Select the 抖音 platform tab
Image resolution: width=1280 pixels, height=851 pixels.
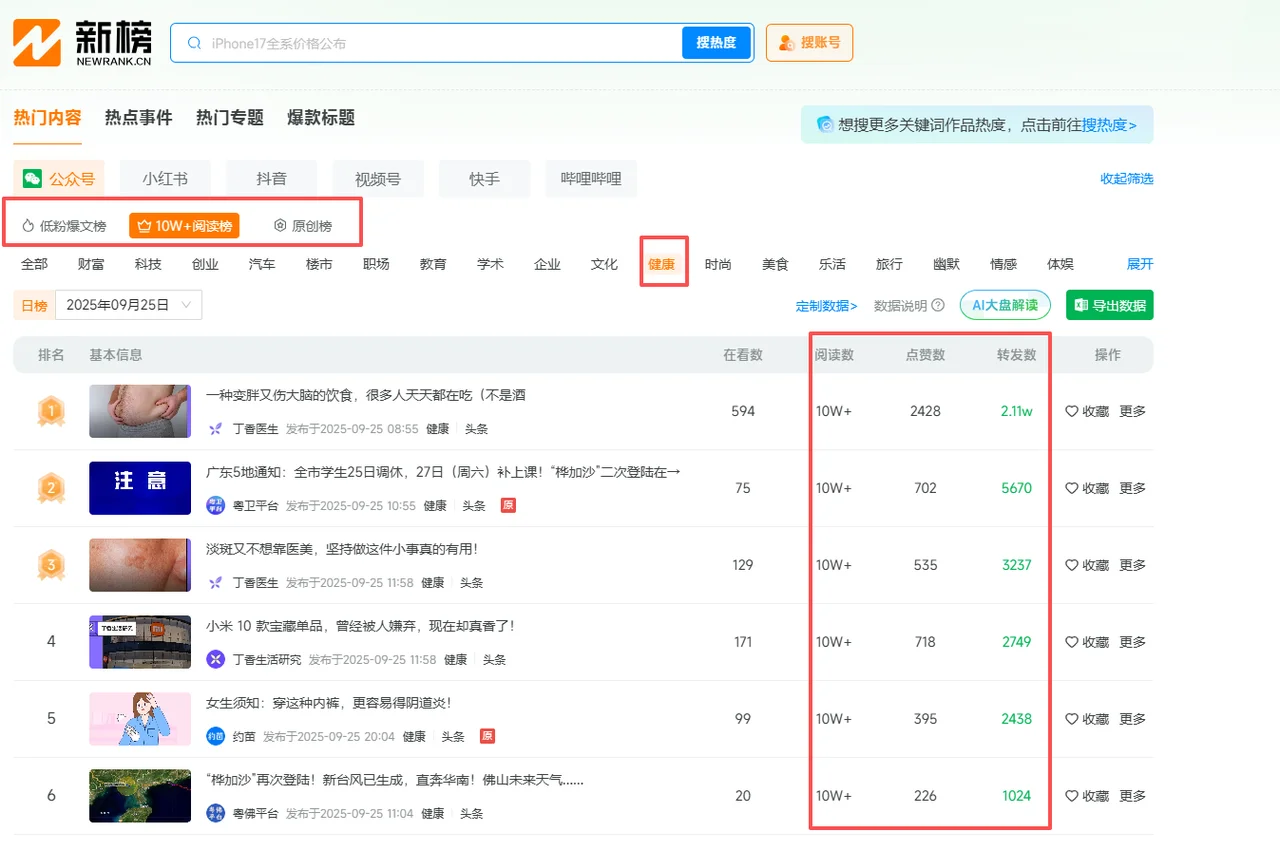coord(271,178)
